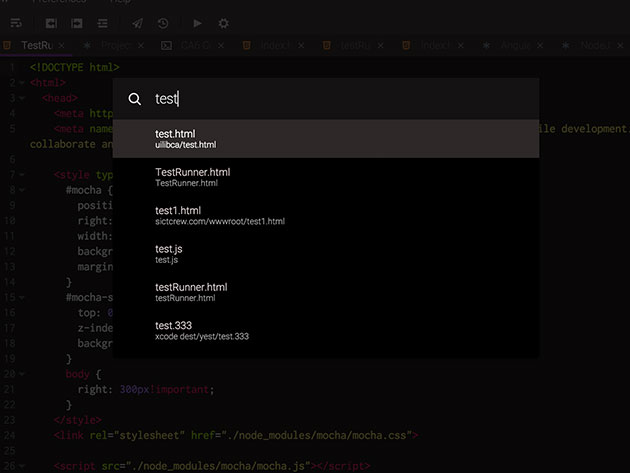Open the test1.html search result
630x473 pixels.
pos(326,215)
